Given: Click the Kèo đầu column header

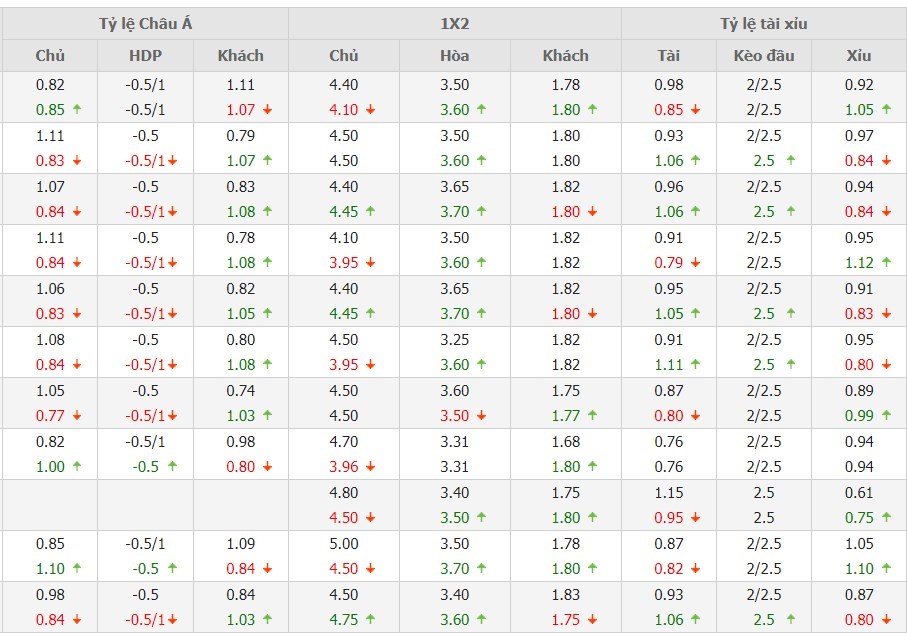Looking at the screenshot, I should coord(763,56).
